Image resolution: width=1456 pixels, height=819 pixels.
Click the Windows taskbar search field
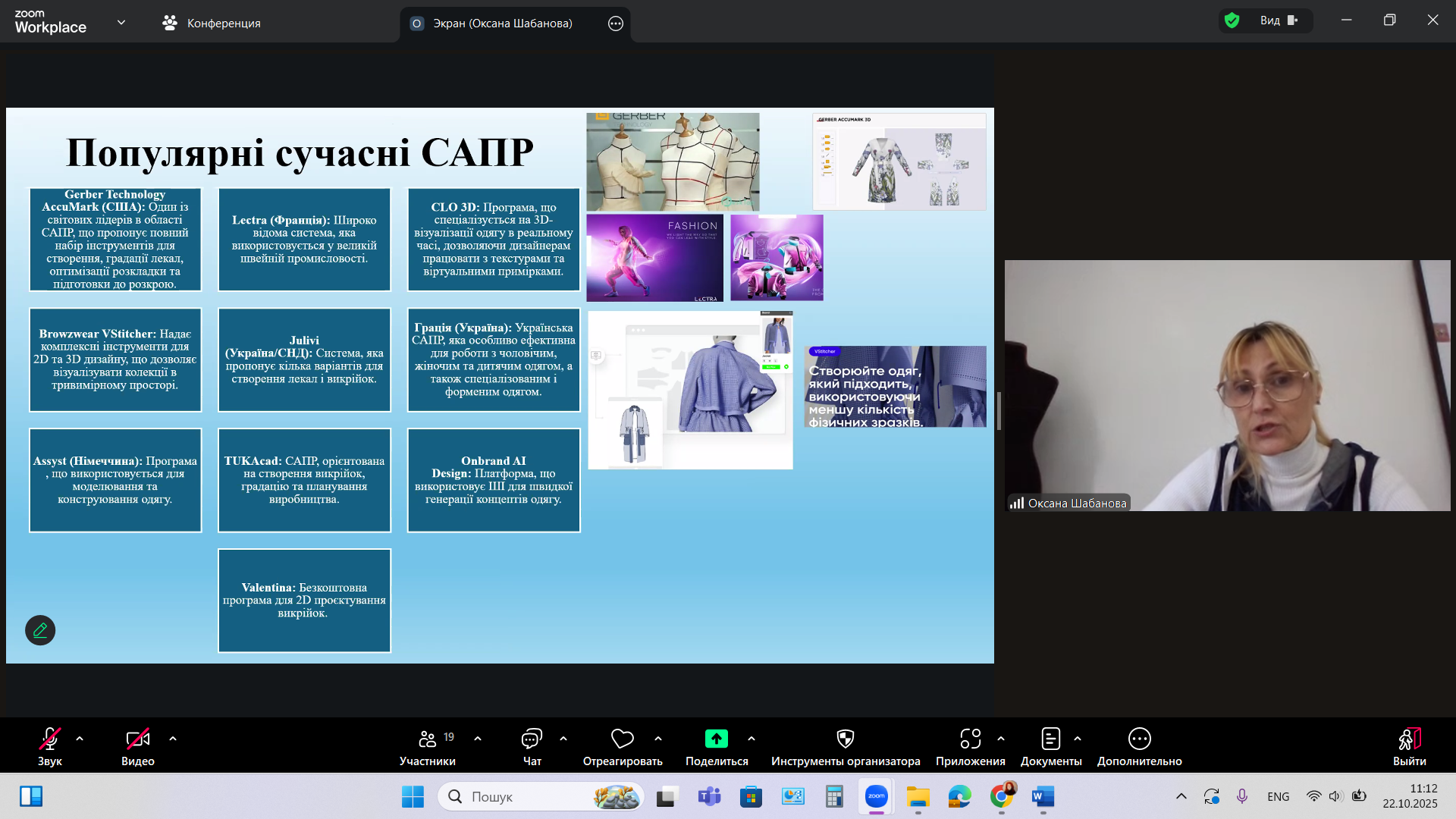click(x=531, y=796)
